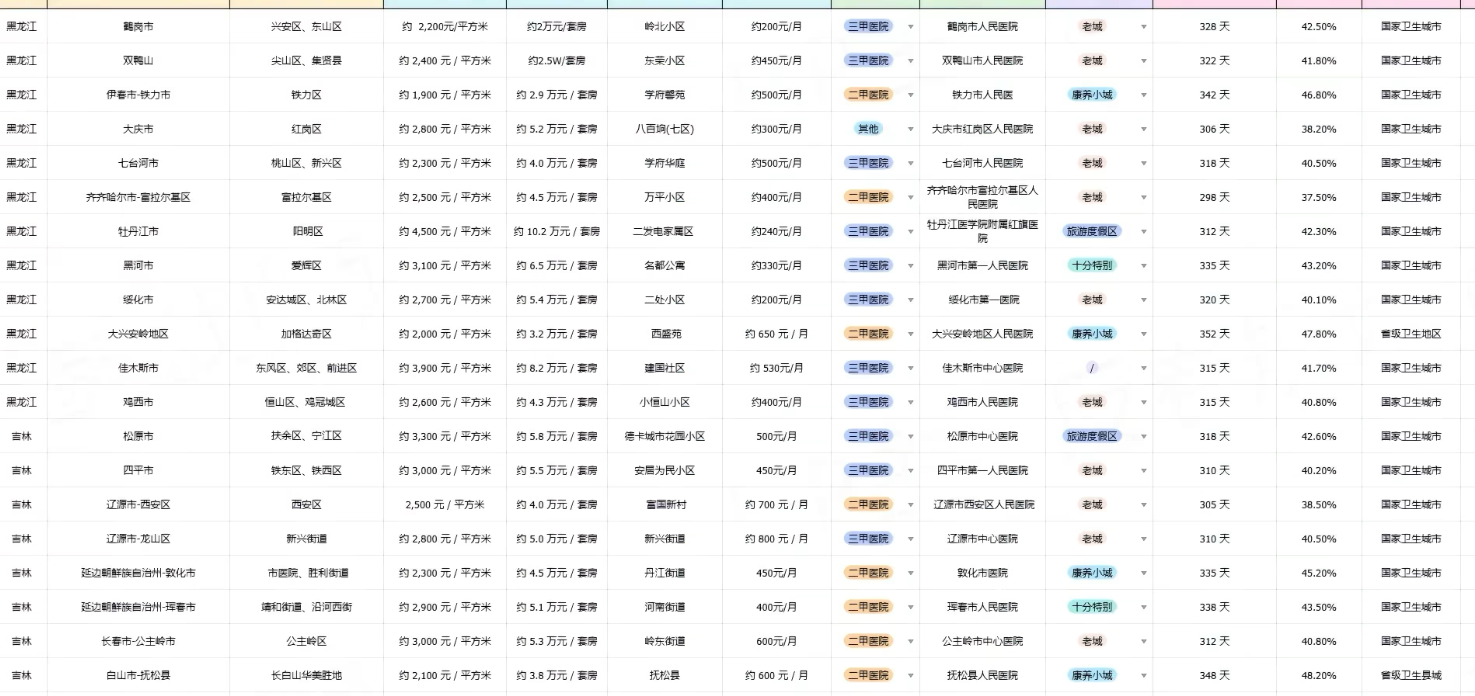Viewport: 1475px width, 696px height.
Task: Select the 十分特别 tag in the 珲春市 row
Action: tap(1091, 607)
